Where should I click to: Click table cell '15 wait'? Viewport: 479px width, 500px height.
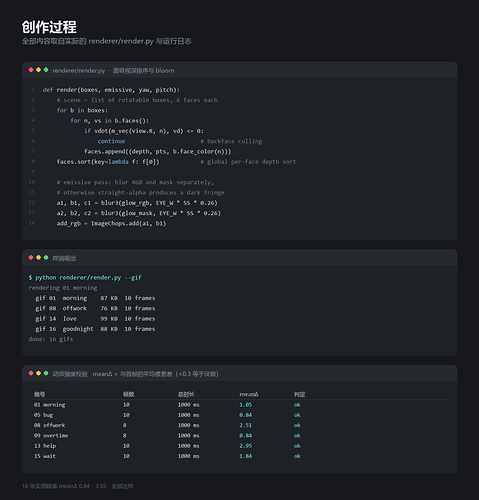click(x=45, y=457)
